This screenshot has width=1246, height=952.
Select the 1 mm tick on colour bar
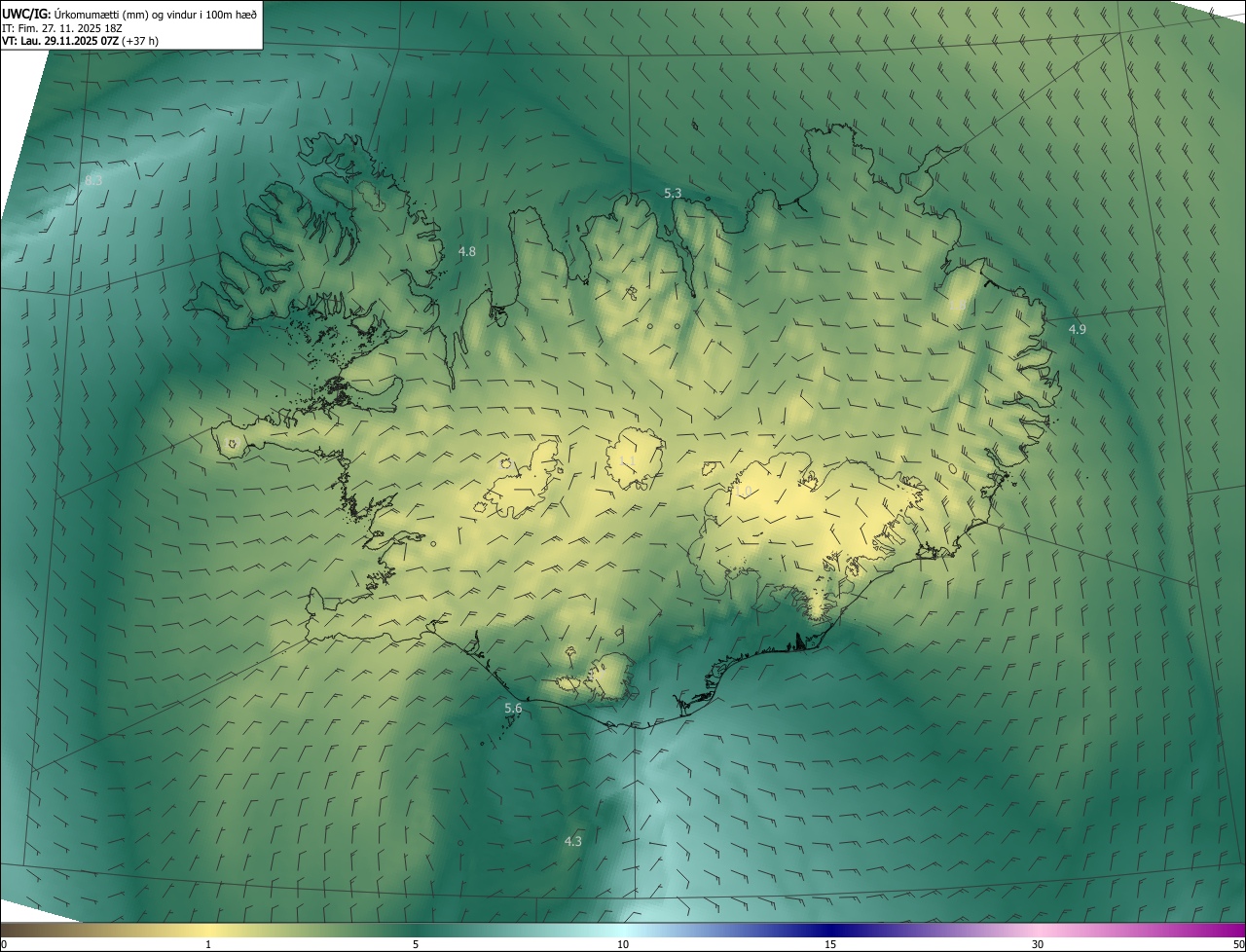[x=208, y=944]
